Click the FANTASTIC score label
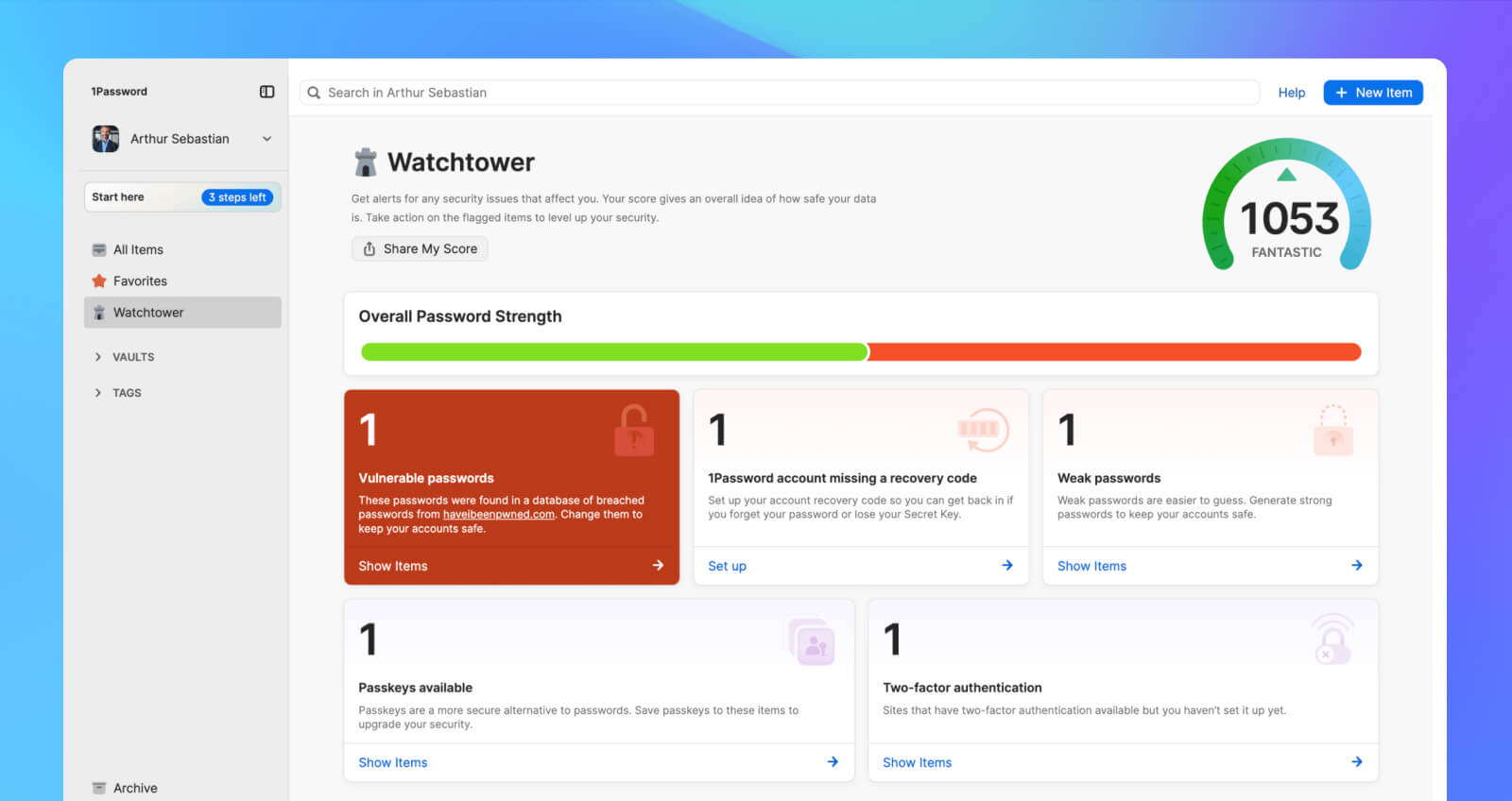The image size is (1512, 801). (x=1286, y=252)
